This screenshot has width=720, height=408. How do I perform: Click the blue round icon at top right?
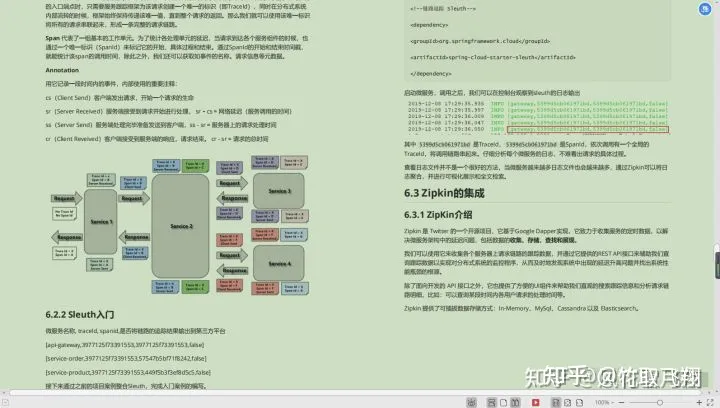(705, 9)
